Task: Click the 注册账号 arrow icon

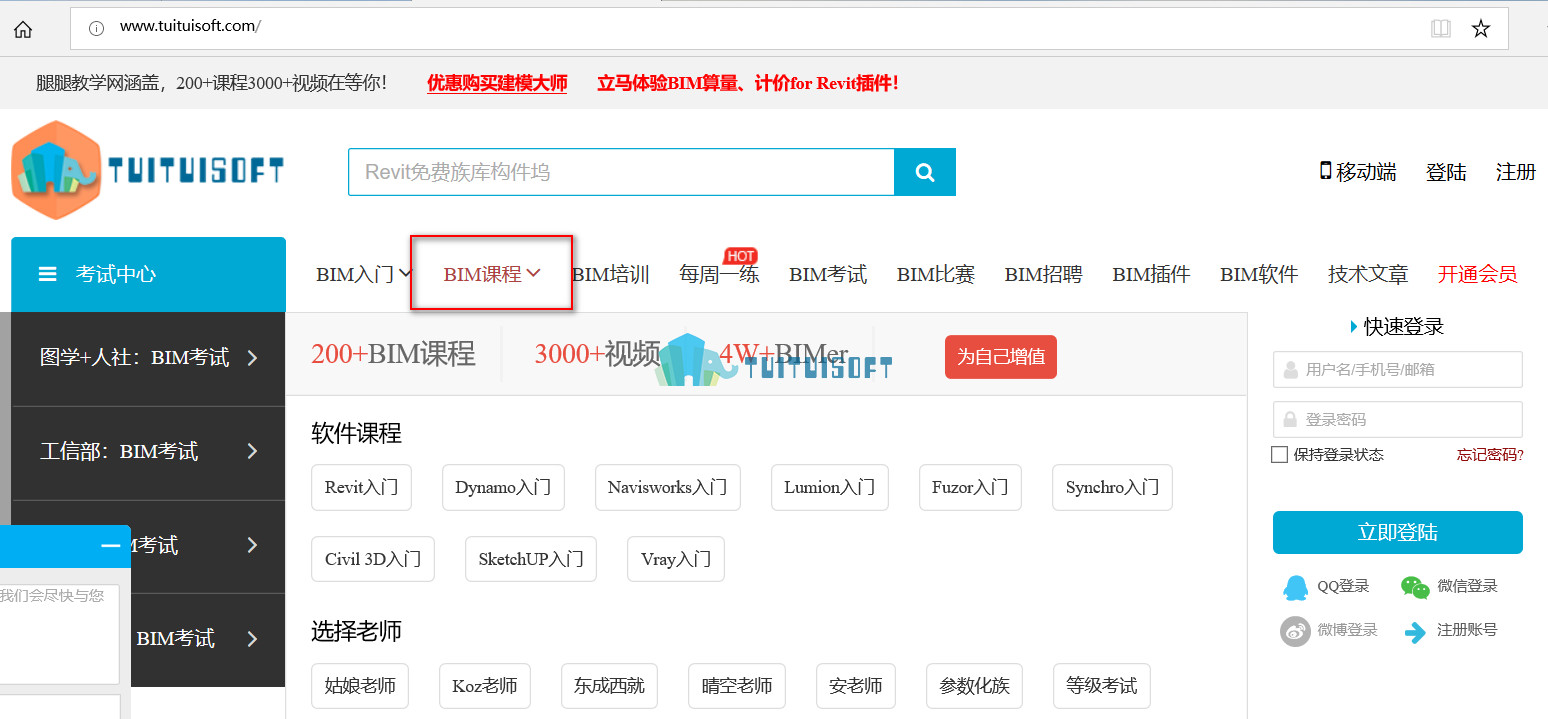Action: pos(1415,632)
